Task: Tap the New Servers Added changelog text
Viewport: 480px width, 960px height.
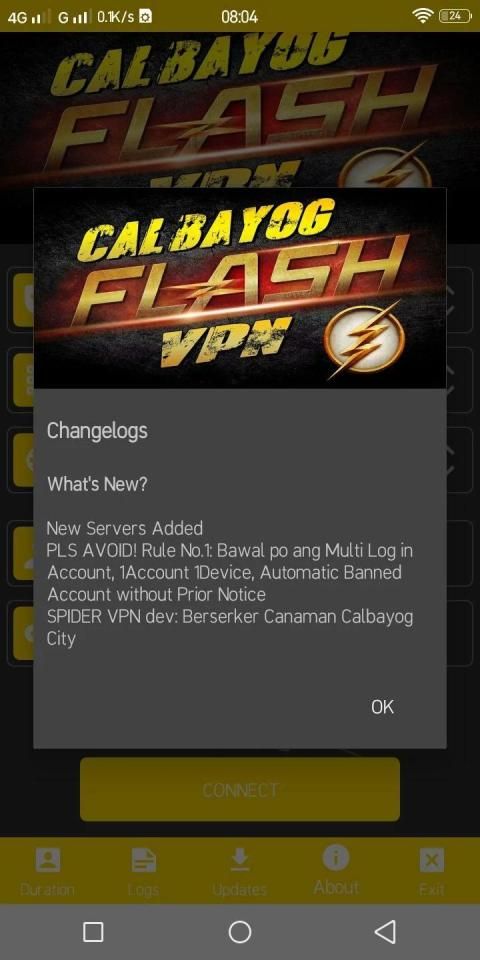Action: (125, 528)
